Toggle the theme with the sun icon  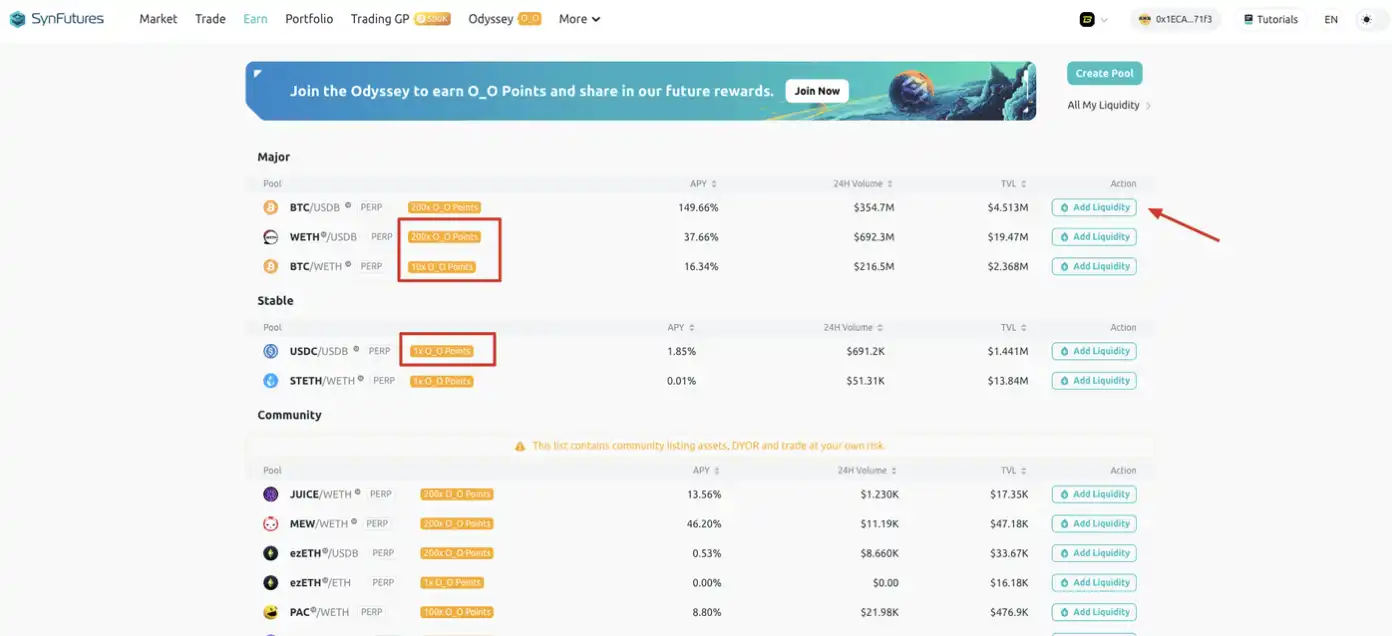[x=1370, y=18]
